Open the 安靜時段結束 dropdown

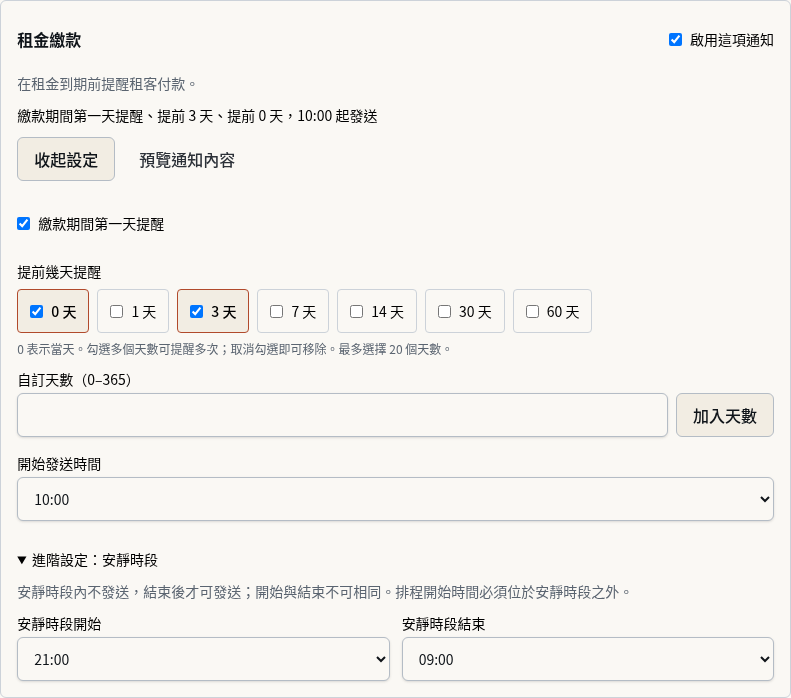pyautogui.click(x=588, y=659)
